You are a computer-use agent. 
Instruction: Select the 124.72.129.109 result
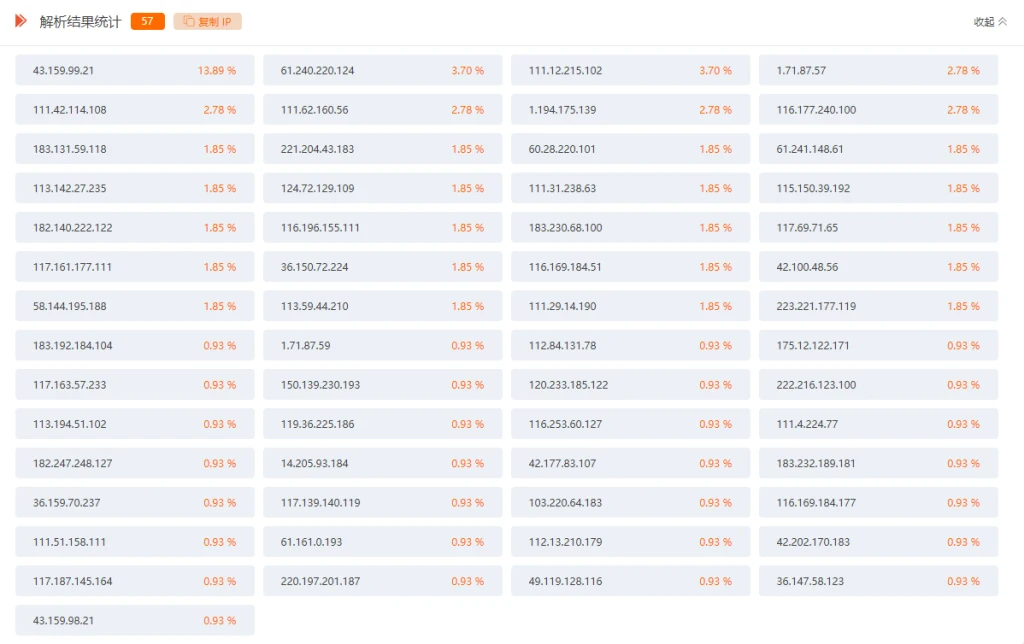317,188
